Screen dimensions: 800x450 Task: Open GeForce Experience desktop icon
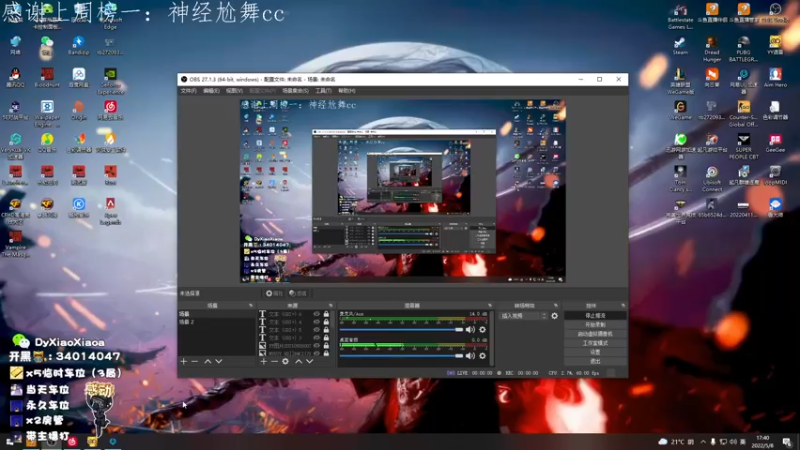[110, 82]
